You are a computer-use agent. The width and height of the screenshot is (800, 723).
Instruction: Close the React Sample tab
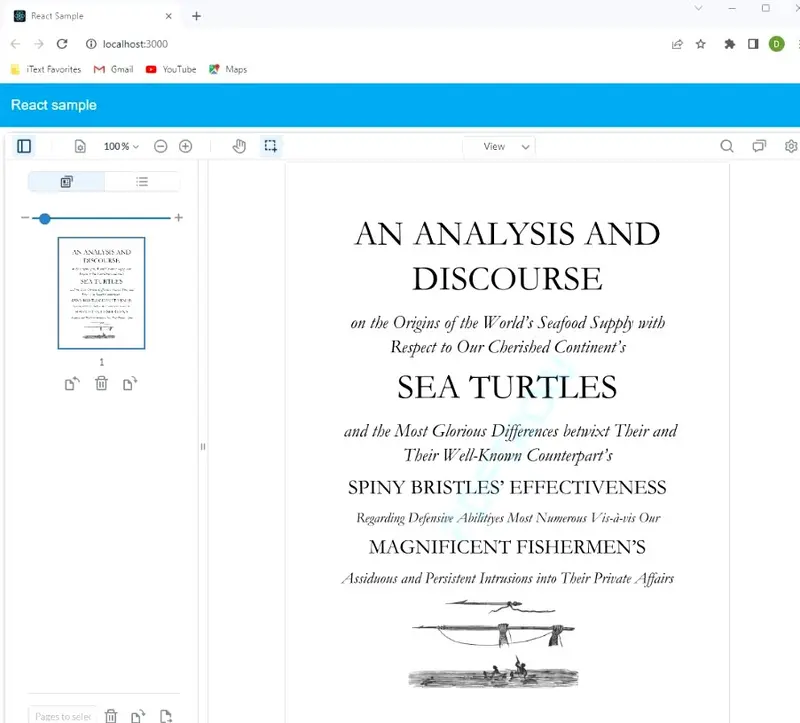pos(168,16)
